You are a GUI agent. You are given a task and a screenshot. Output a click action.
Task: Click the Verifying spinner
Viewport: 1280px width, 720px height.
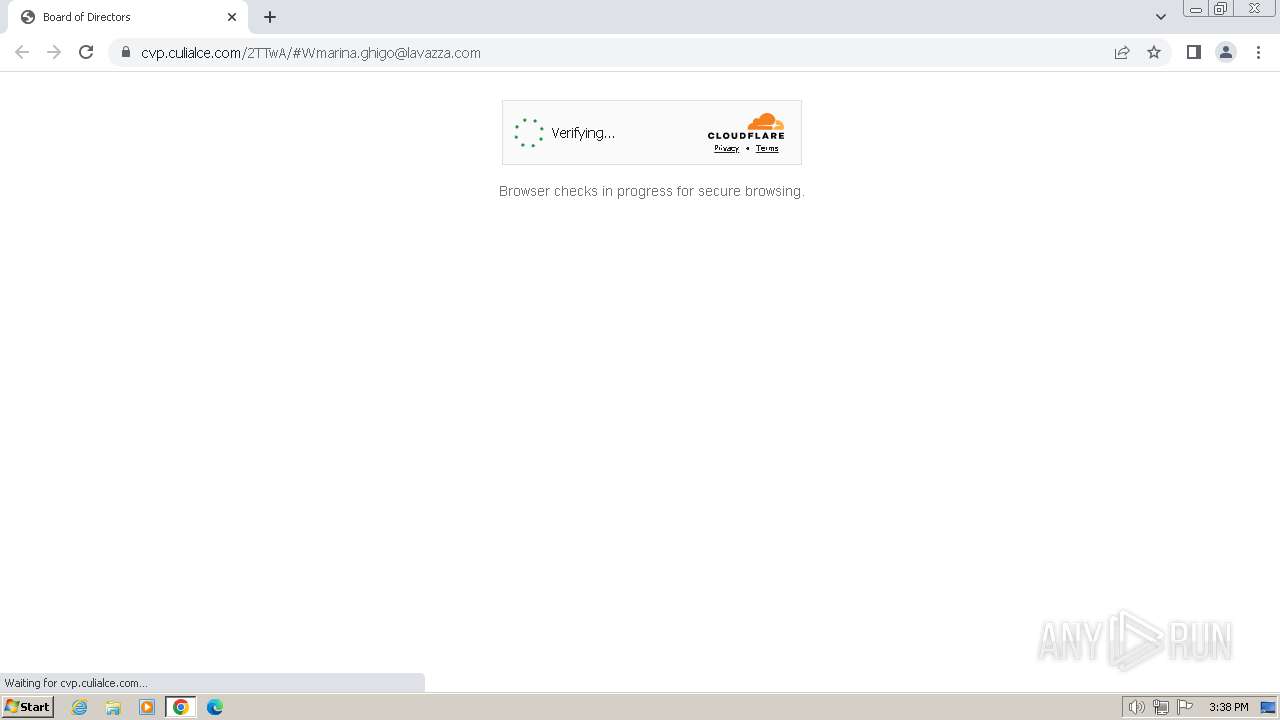[529, 133]
